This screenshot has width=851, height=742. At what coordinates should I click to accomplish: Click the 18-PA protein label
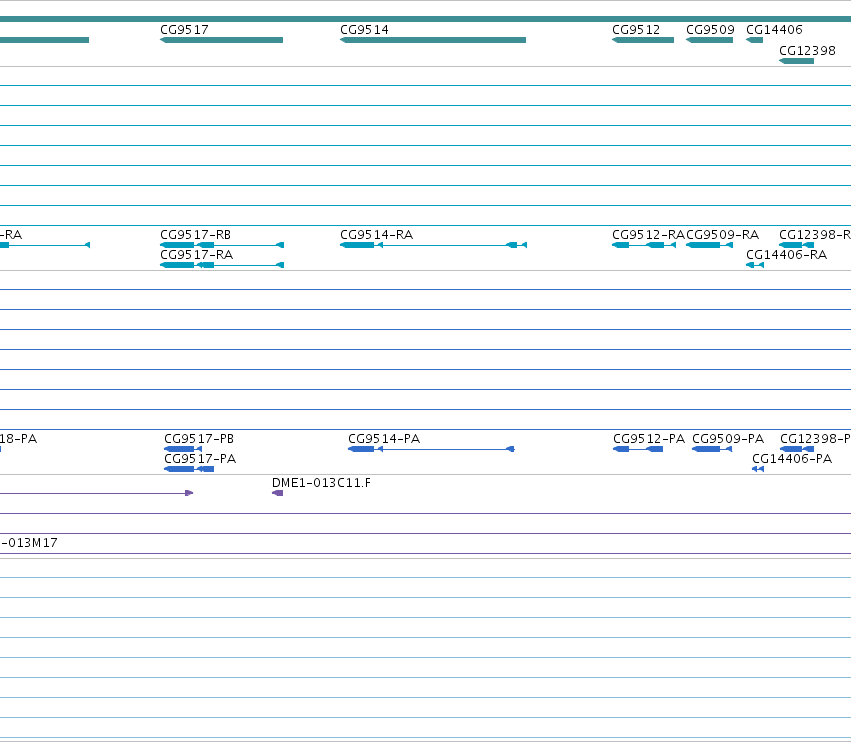tap(18, 439)
